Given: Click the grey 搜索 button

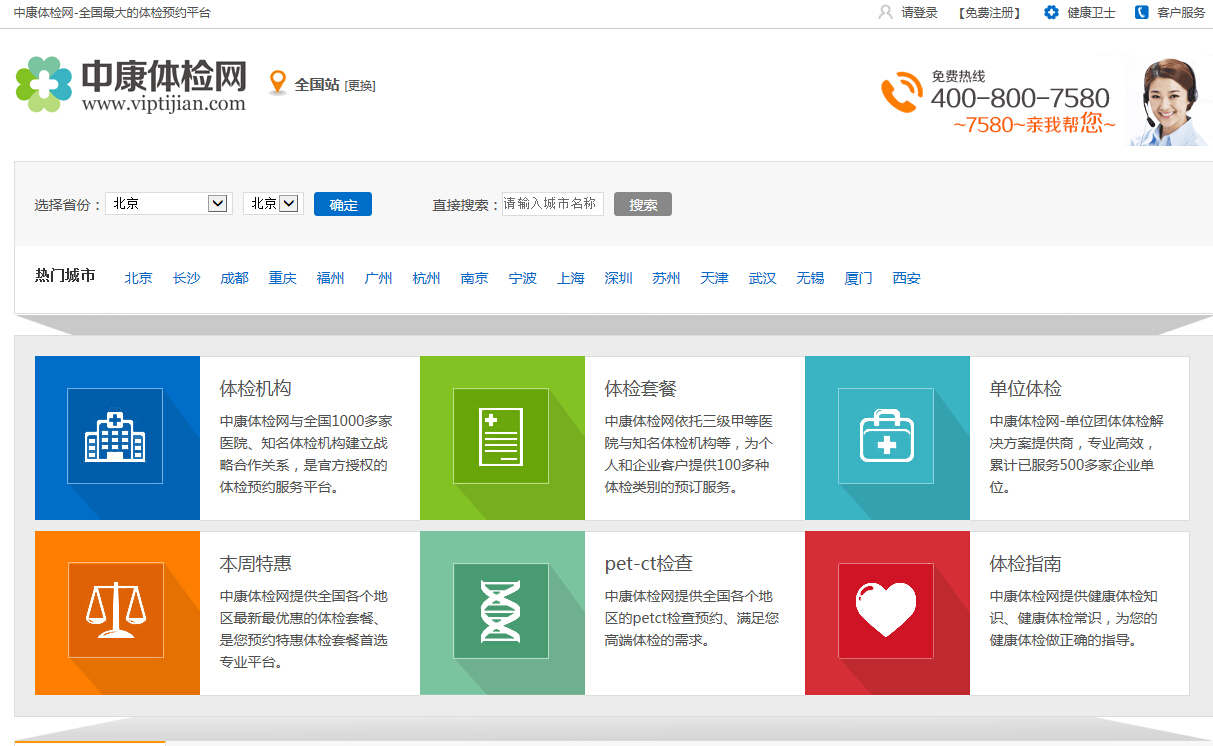Looking at the screenshot, I should (x=643, y=204).
